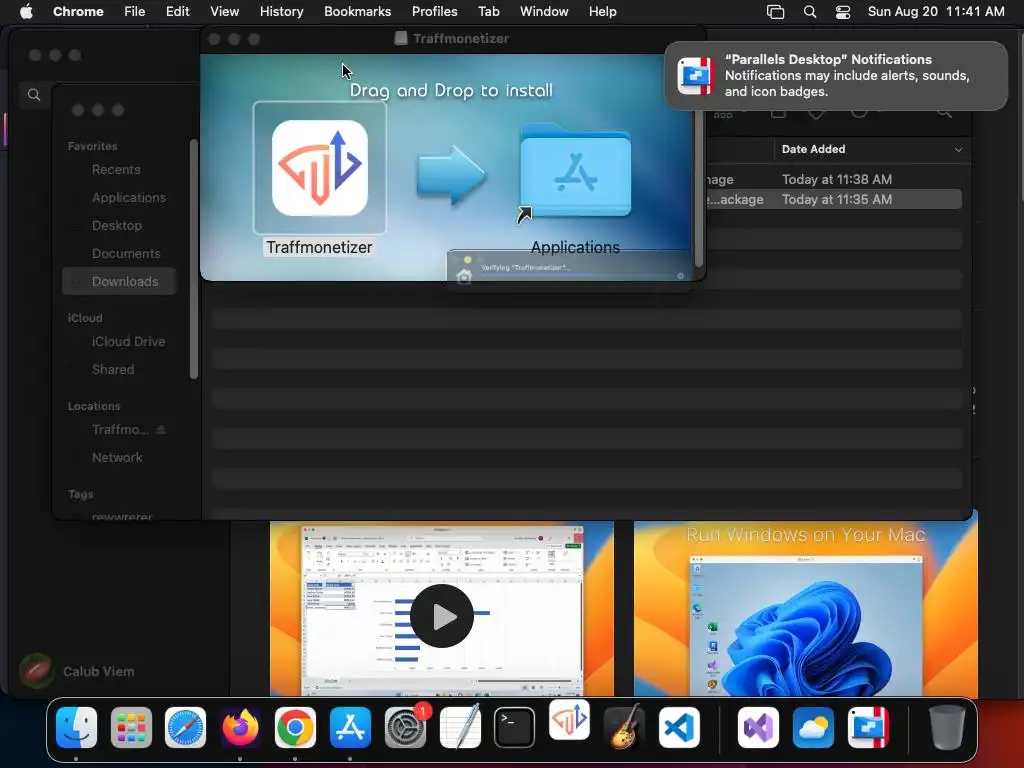Select Network in Finder sidebar
The height and width of the screenshot is (768, 1024).
119,458
